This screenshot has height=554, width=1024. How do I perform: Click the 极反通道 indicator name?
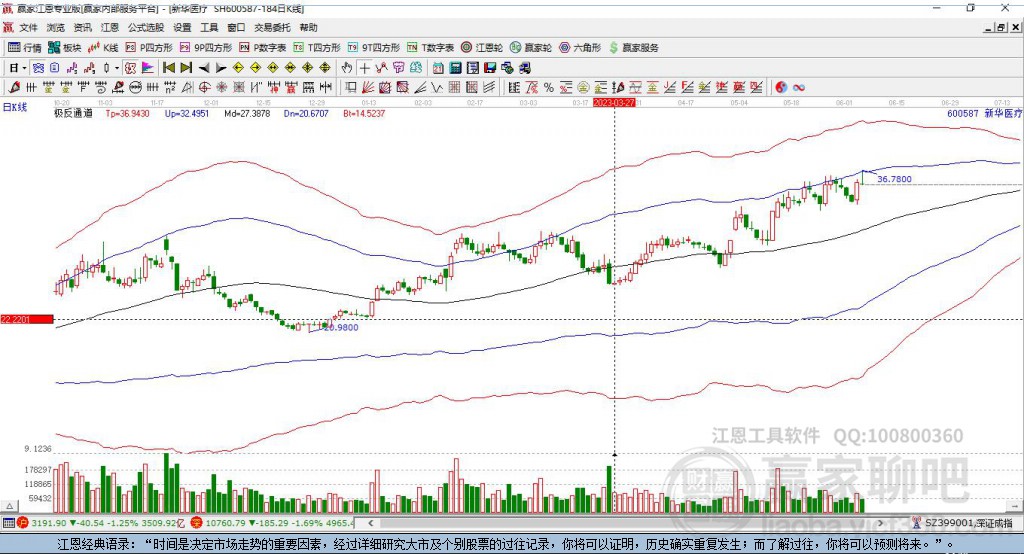pos(73,113)
